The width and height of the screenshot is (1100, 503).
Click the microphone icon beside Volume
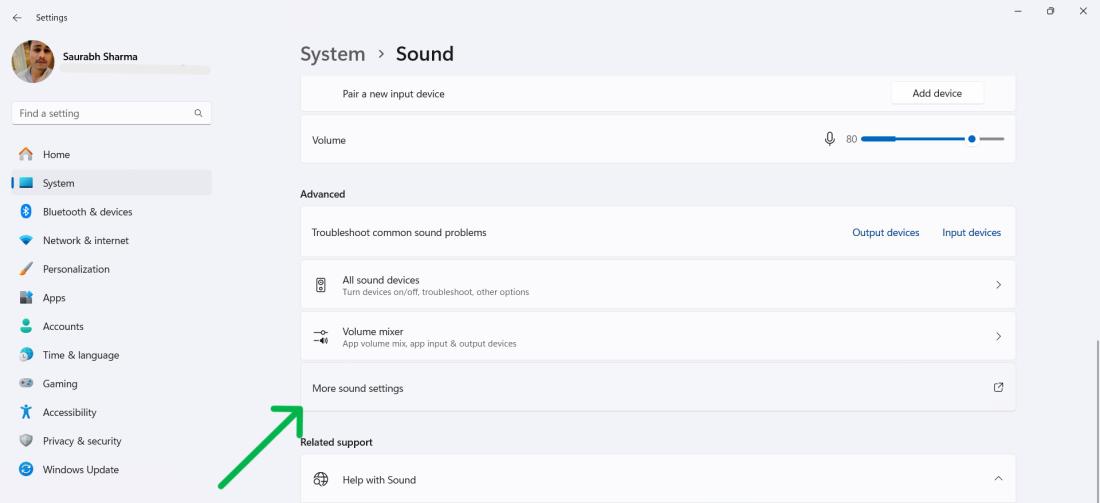tap(829, 139)
